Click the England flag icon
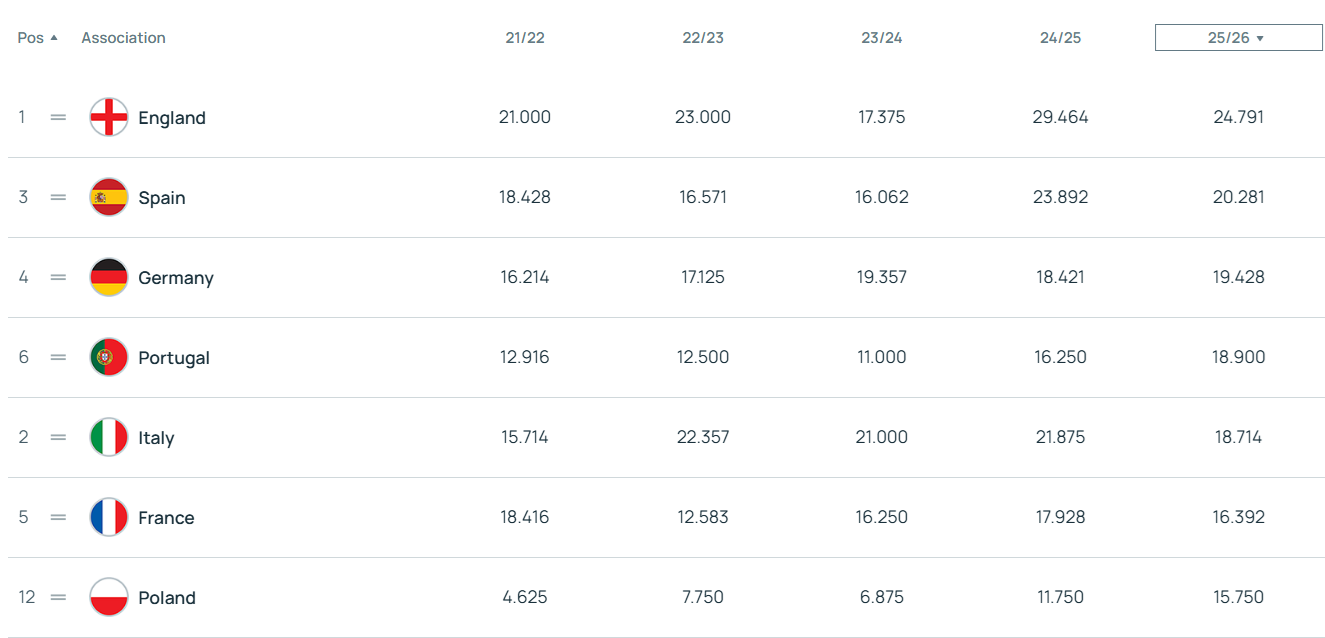Image resolution: width=1325 pixels, height=638 pixels. pyautogui.click(x=109, y=117)
